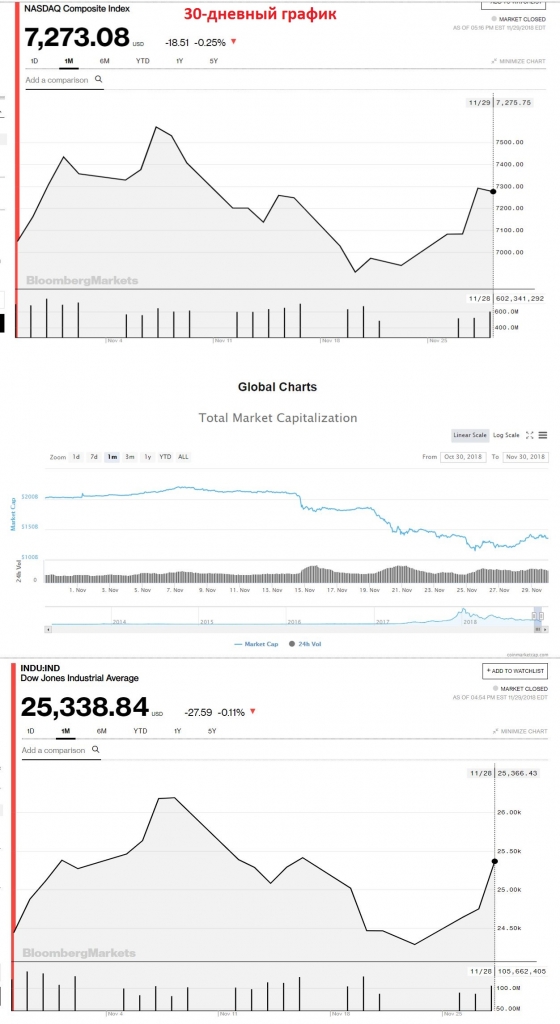This screenshot has width=560, height=1024.
Task: Click the NASDAQ Add a comparison input
Action: 65,80
